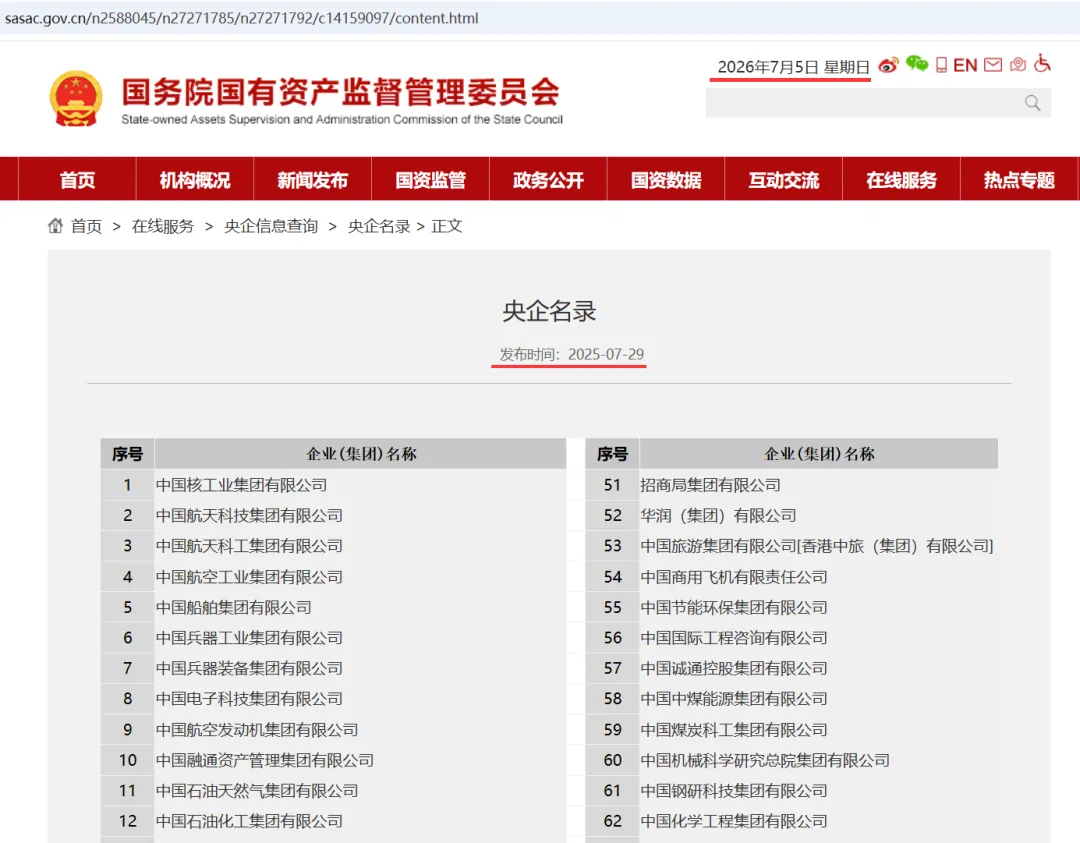Open 政务公开 navigation menu

click(x=548, y=180)
